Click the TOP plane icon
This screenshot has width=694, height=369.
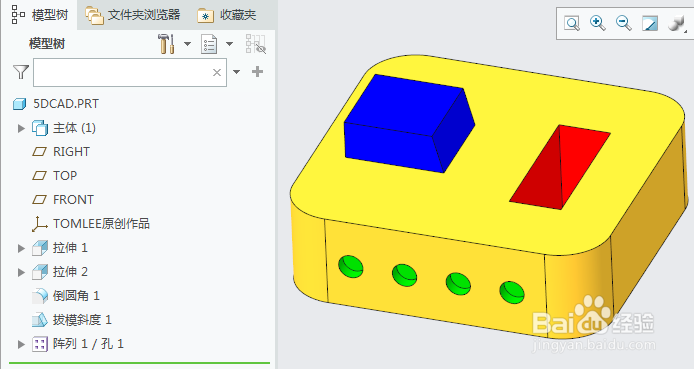39,176
